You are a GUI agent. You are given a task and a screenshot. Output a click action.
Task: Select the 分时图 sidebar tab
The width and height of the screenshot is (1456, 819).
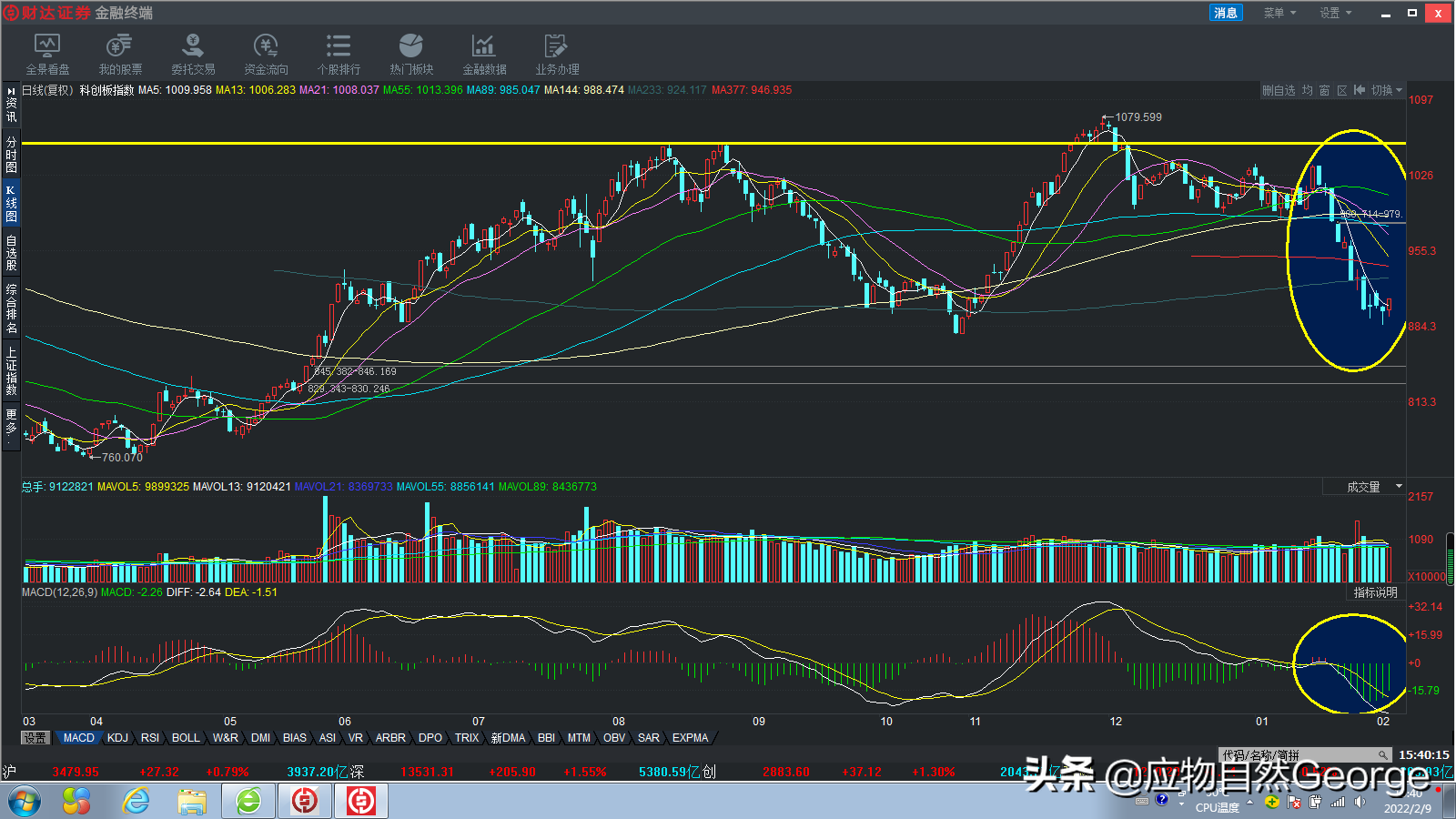click(11, 155)
